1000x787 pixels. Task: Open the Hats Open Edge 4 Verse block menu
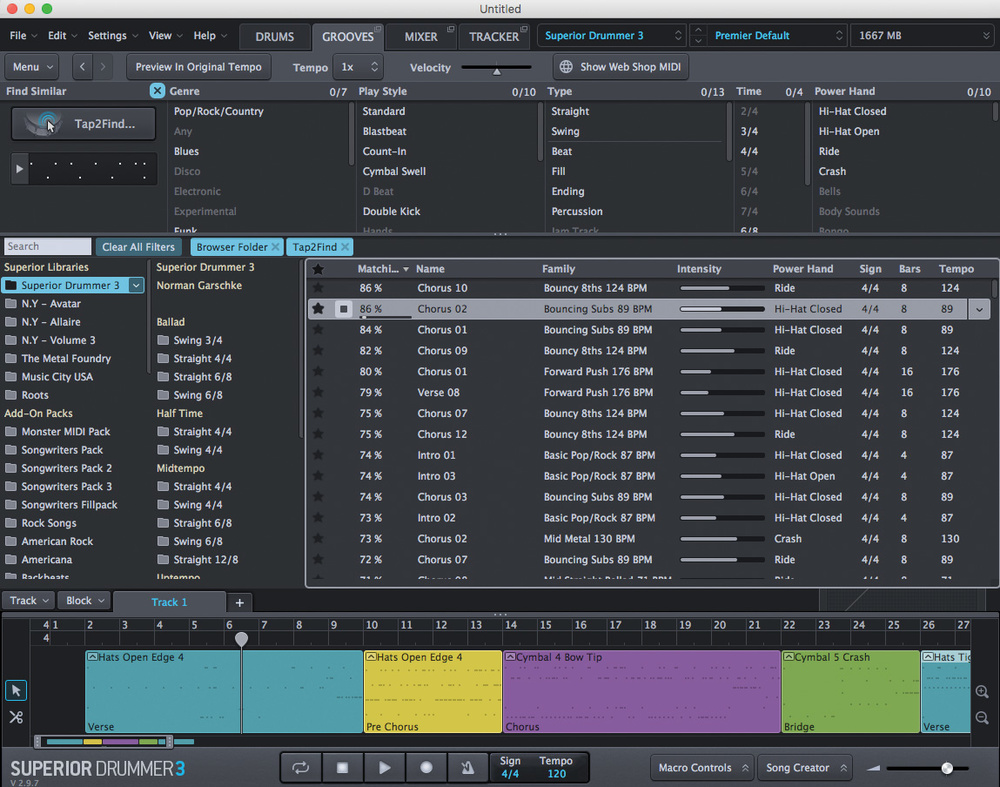pyautogui.click(x=92, y=657)
